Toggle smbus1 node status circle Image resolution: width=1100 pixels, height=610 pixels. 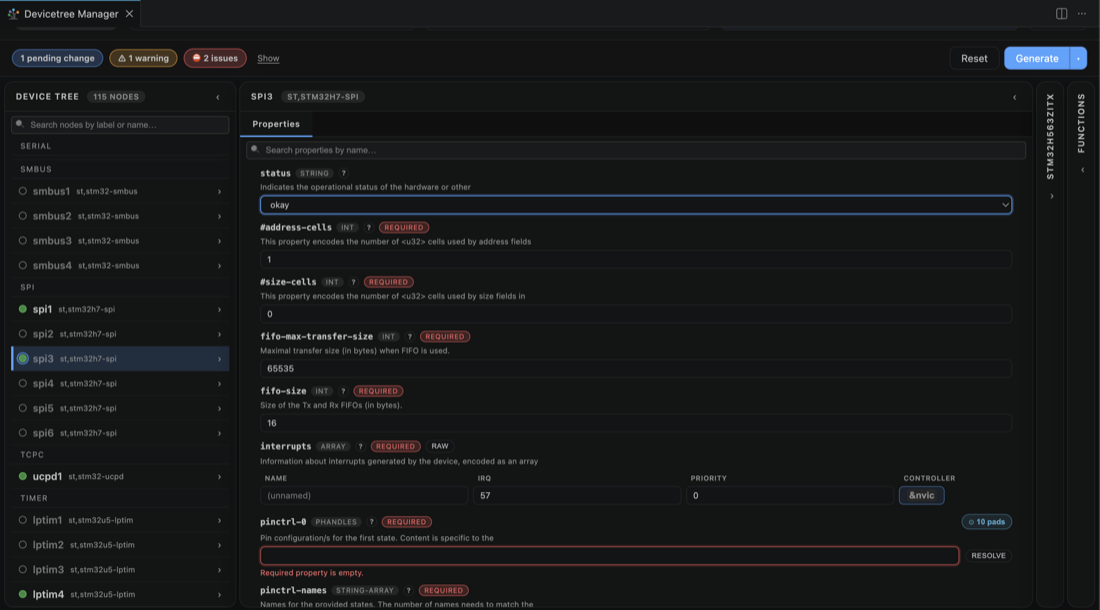(x=22, y=191)
